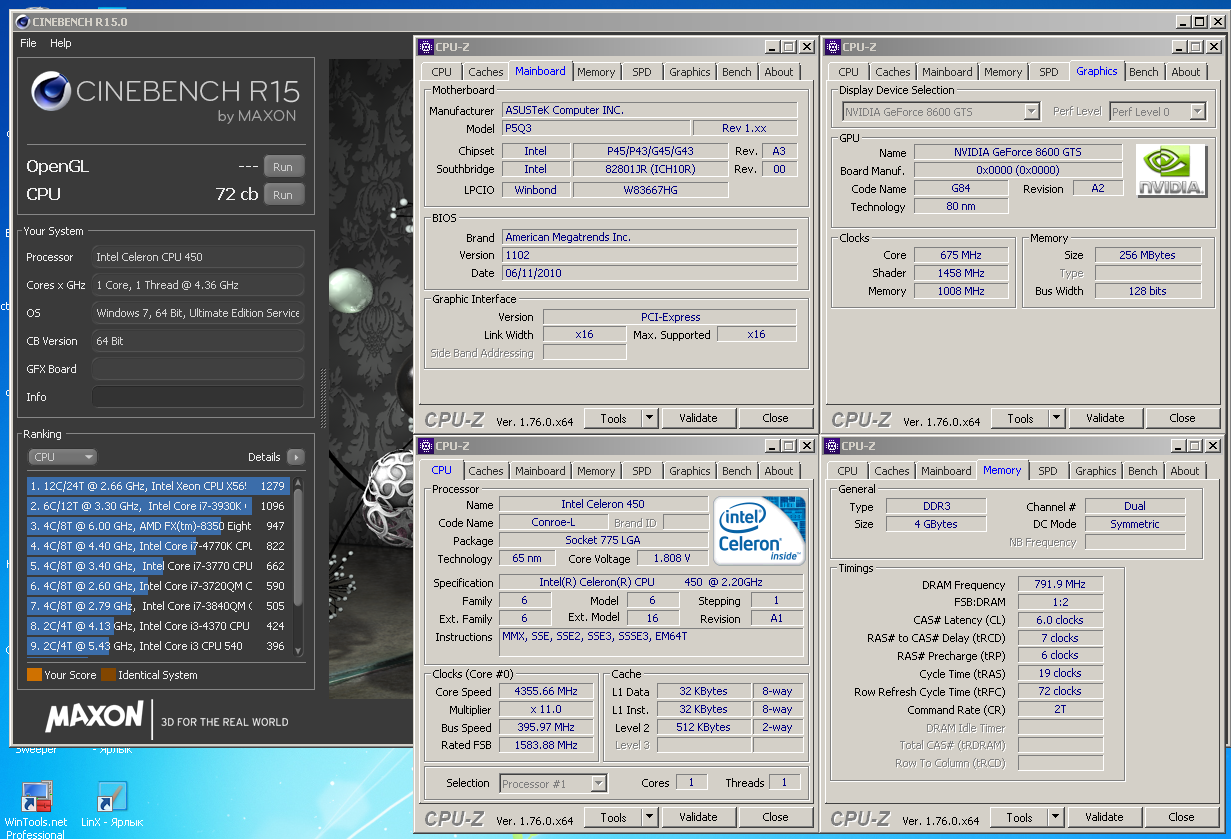Open Caches tab in Graphics CPU-Z window

point(893,72)
